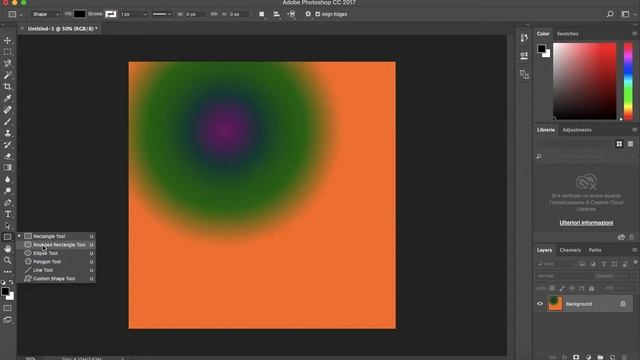This screenshot has height=360, width=640.
Task: Open the Edit Toolbar three-dots icon
Action: (x=7, y=271)
